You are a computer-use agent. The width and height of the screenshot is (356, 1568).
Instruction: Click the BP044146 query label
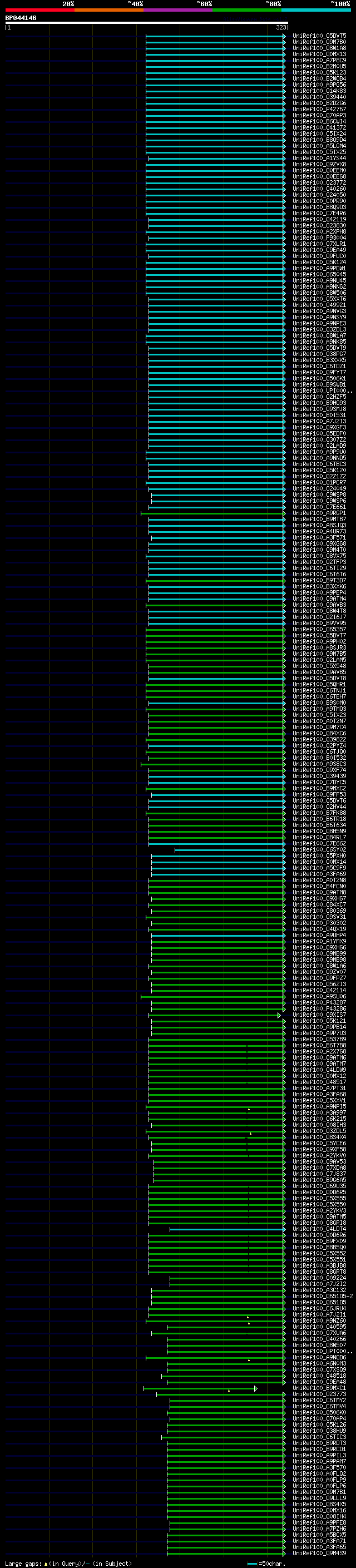coord(21,18)
